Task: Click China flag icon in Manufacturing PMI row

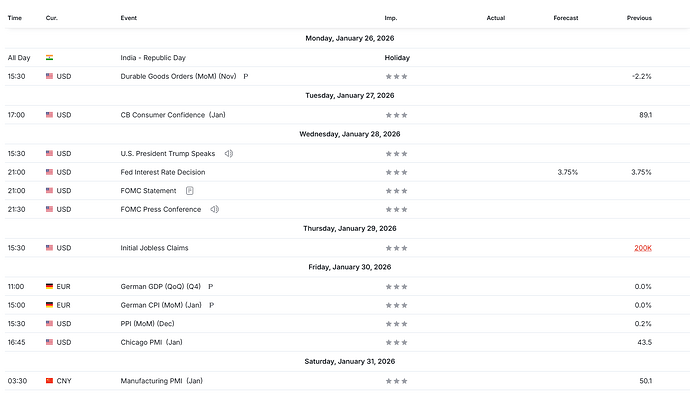Action: coord(49,381)
